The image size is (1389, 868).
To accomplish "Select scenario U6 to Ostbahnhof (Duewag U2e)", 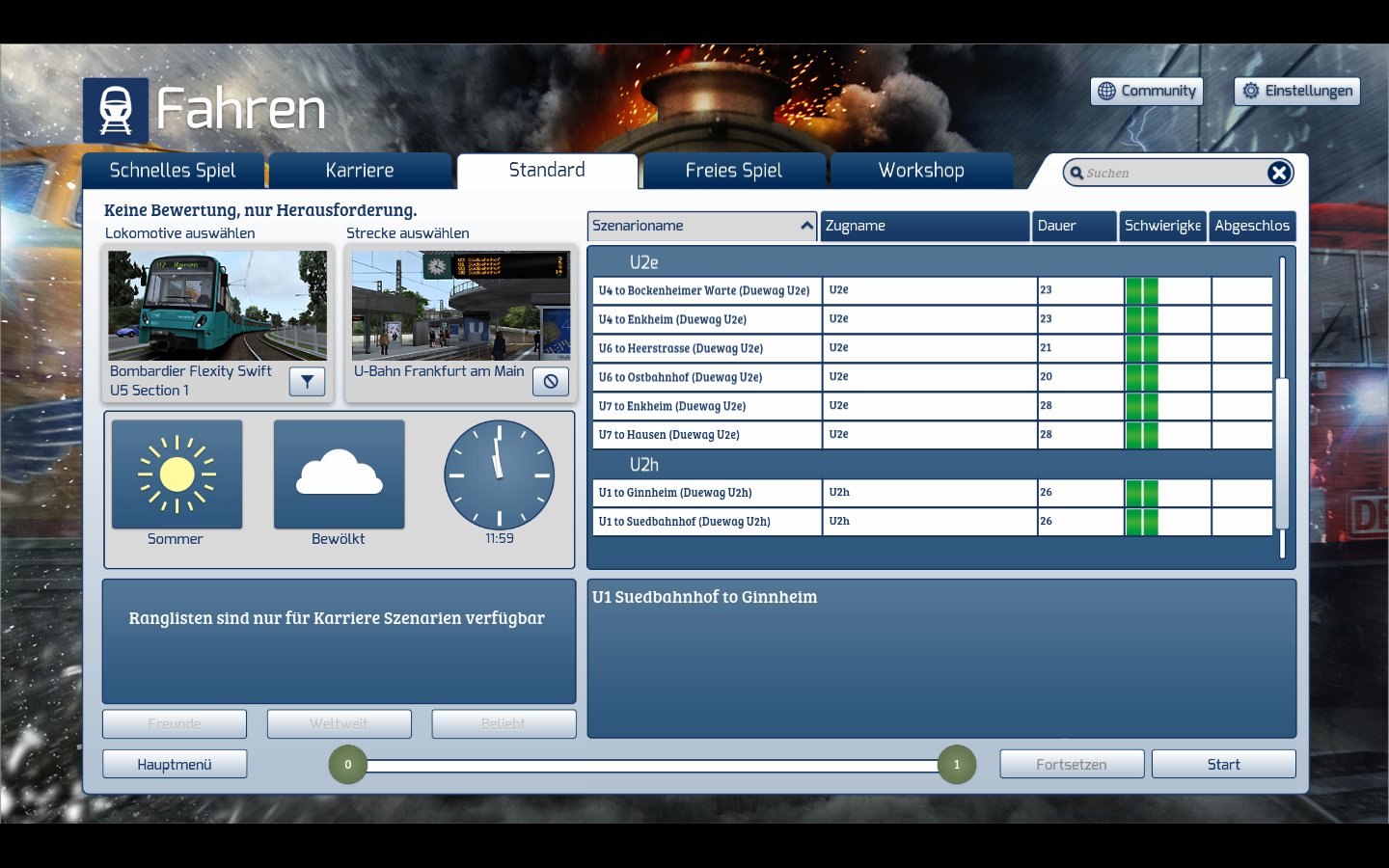I will pyautogui.click(x=707, y=377).
